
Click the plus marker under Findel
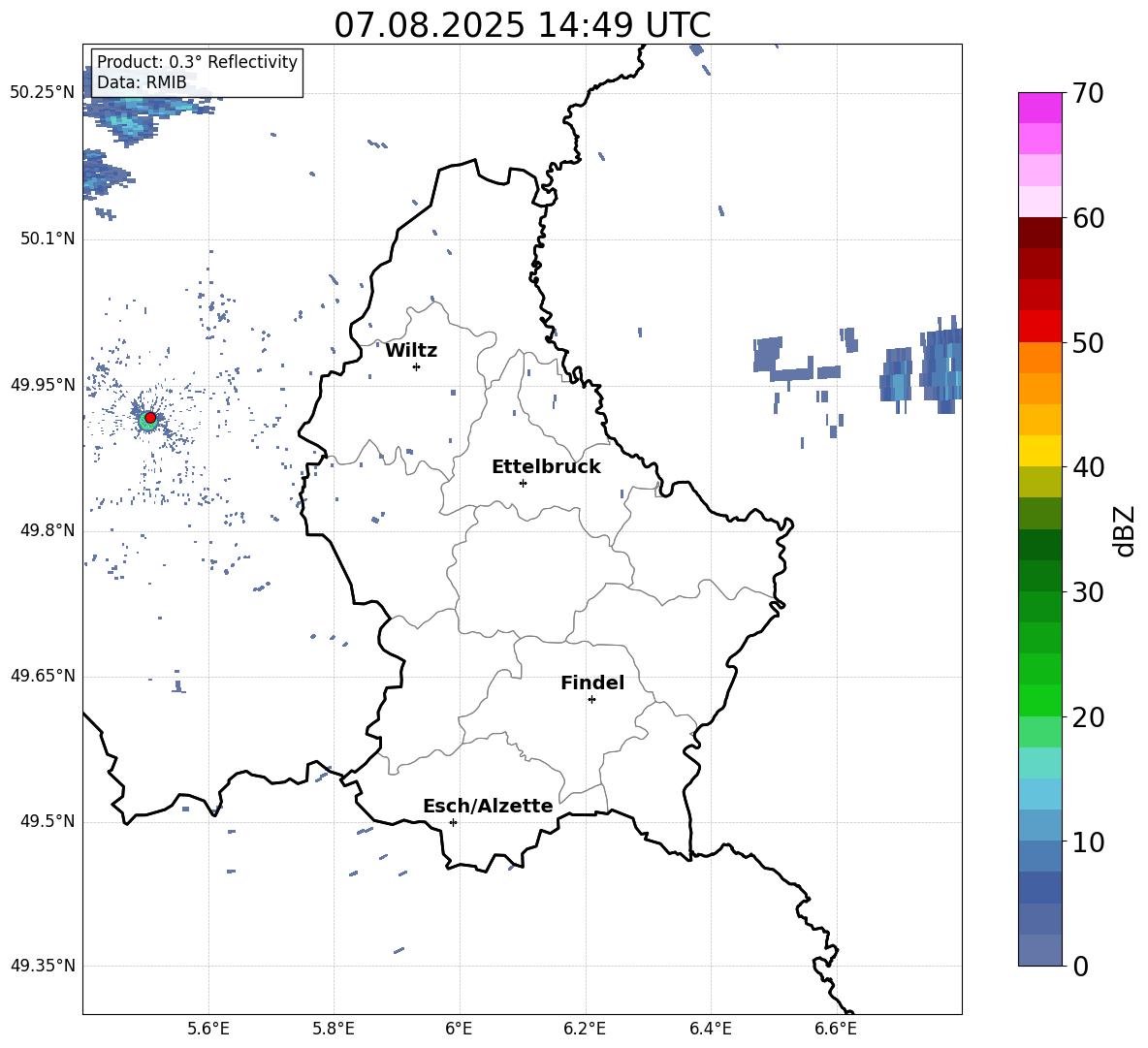(x=591, y=700)
